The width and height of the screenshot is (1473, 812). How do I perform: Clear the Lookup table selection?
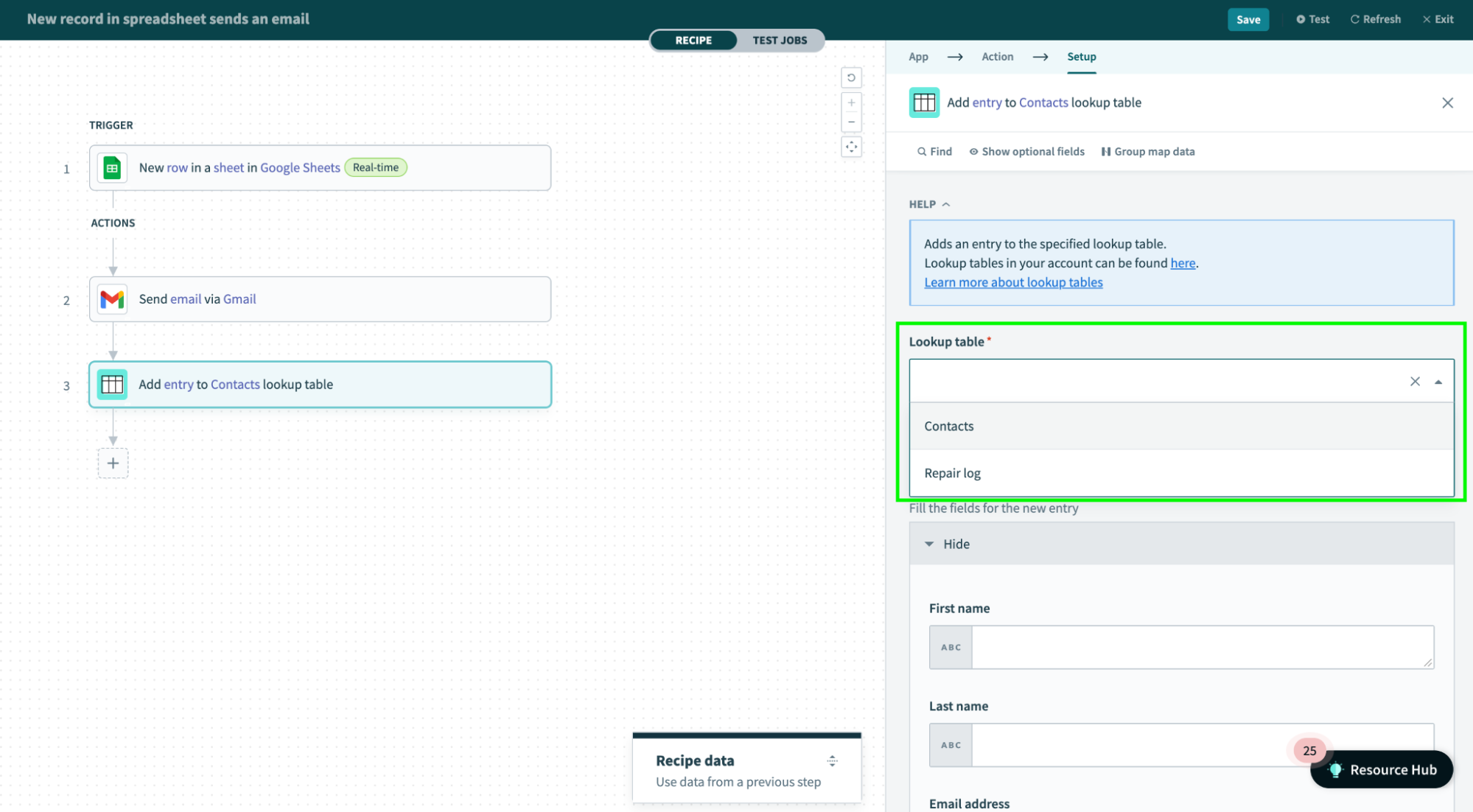pos(1415,382)
